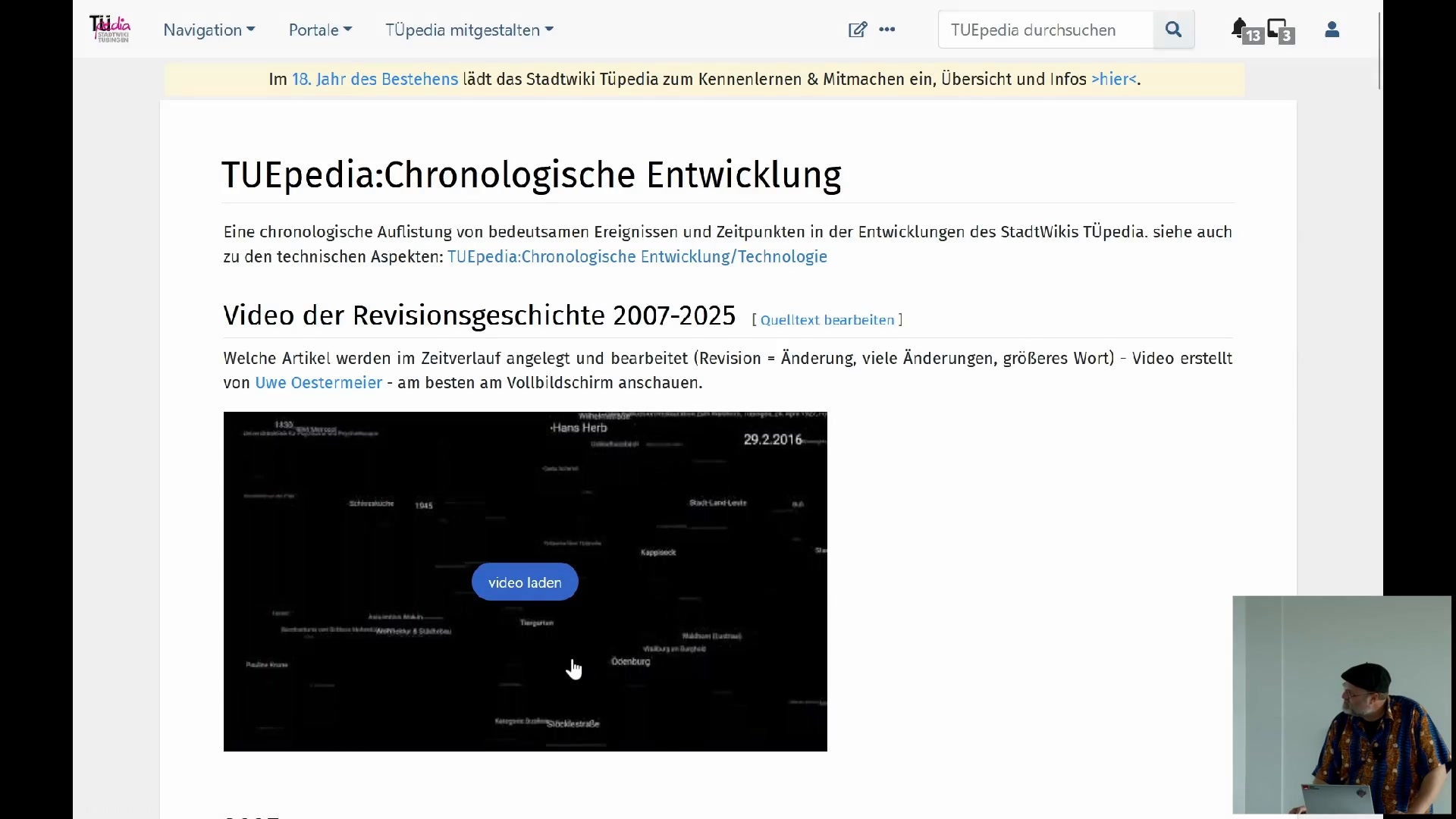Image resolution: width=1456 pixels, height=819 pixels.
Task: Focus the TUepedia durchsuchen search field
Action: (x=1046, y=30)
